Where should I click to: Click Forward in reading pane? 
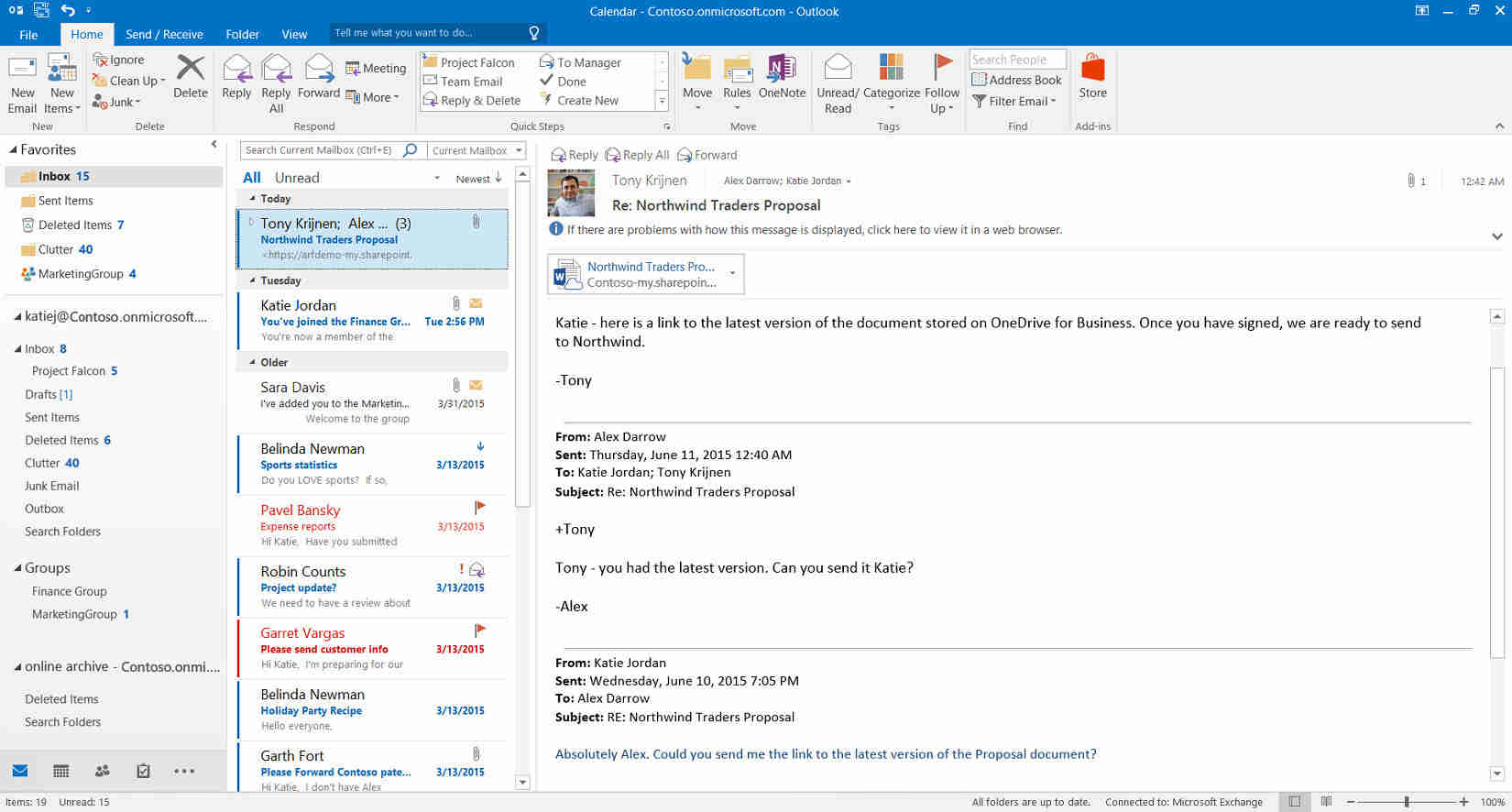pos(707,155)
